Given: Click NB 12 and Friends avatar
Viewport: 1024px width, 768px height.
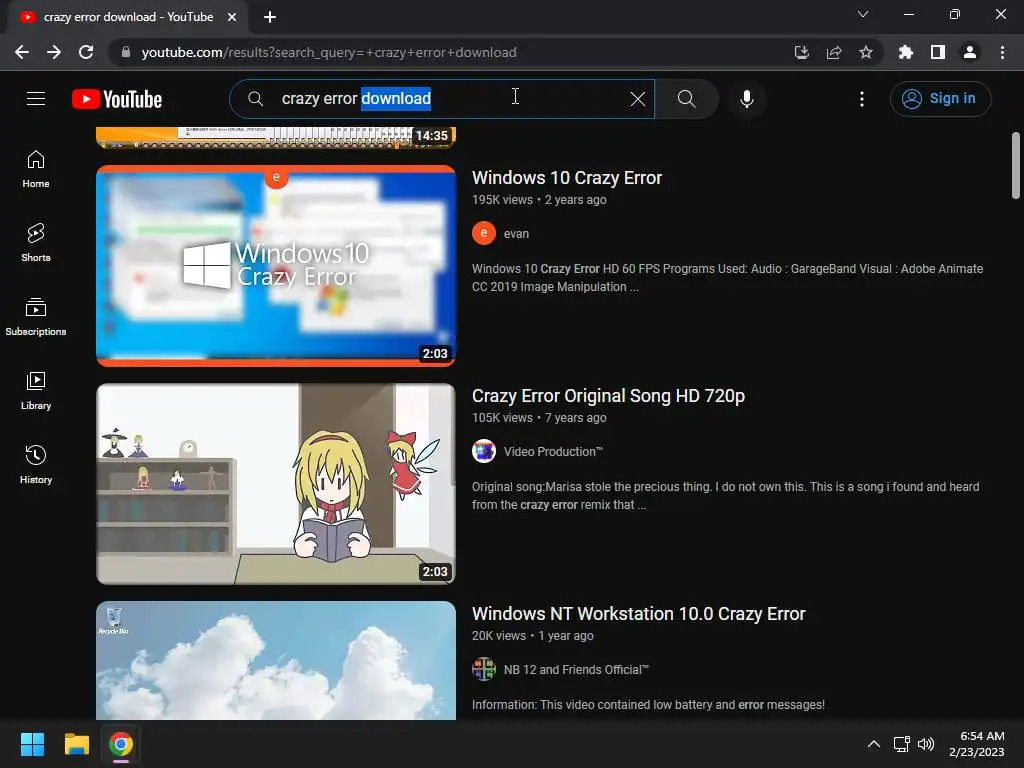Looking at the screenshot, I should [484, 669].
